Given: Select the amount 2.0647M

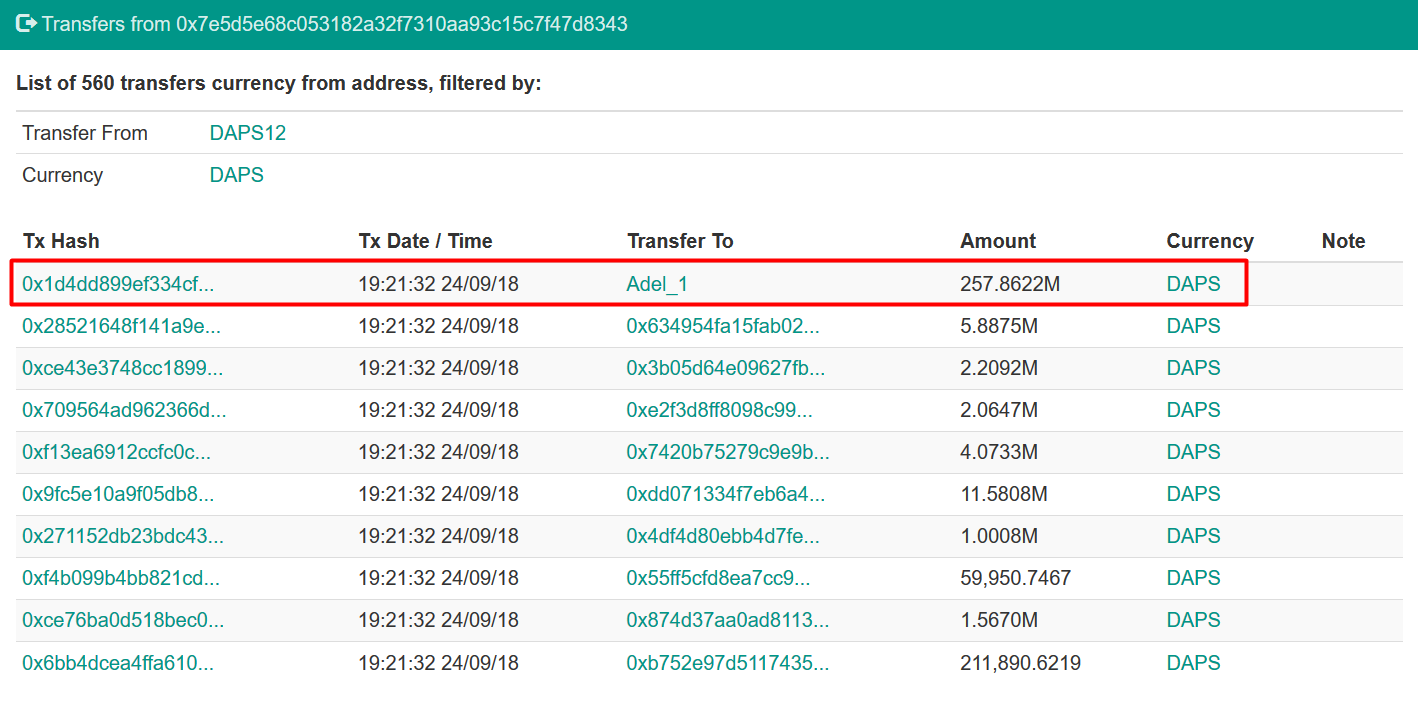Looking at the screenshot, I should tap(999, 410).
